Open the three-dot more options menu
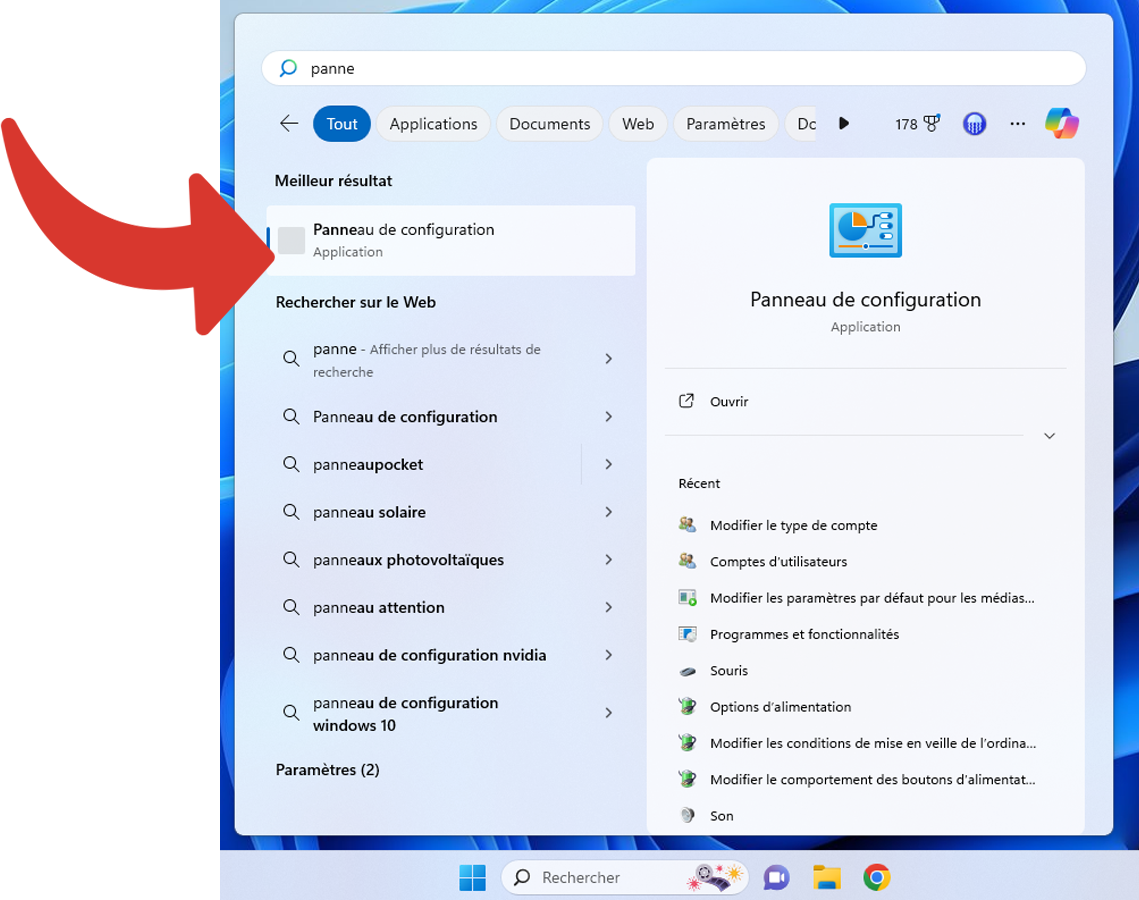The image size is (1139, 900). 1018,123
